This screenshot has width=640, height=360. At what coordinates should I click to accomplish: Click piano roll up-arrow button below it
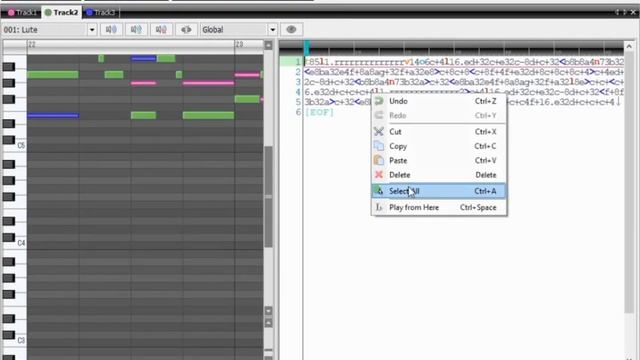pyautogui.click(x=268, y=323)
